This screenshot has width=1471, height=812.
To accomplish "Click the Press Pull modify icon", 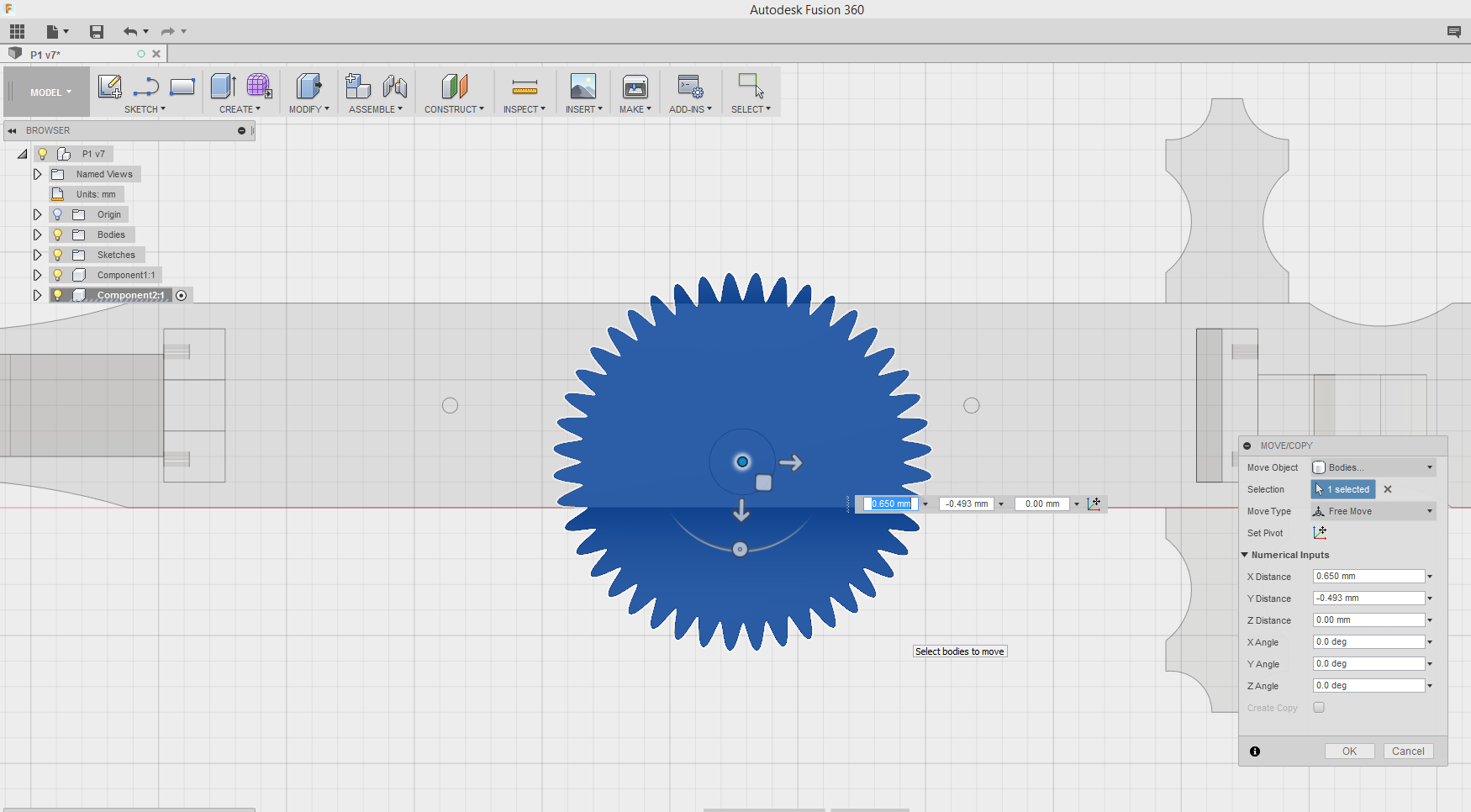I will point(308,86).
